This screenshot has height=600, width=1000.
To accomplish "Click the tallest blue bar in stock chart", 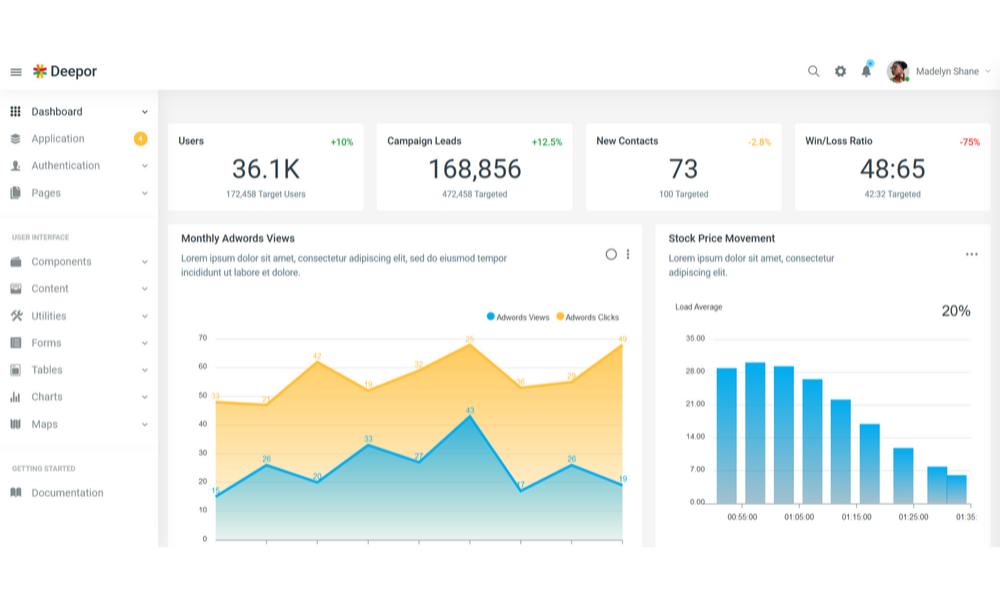I will 755,432.
